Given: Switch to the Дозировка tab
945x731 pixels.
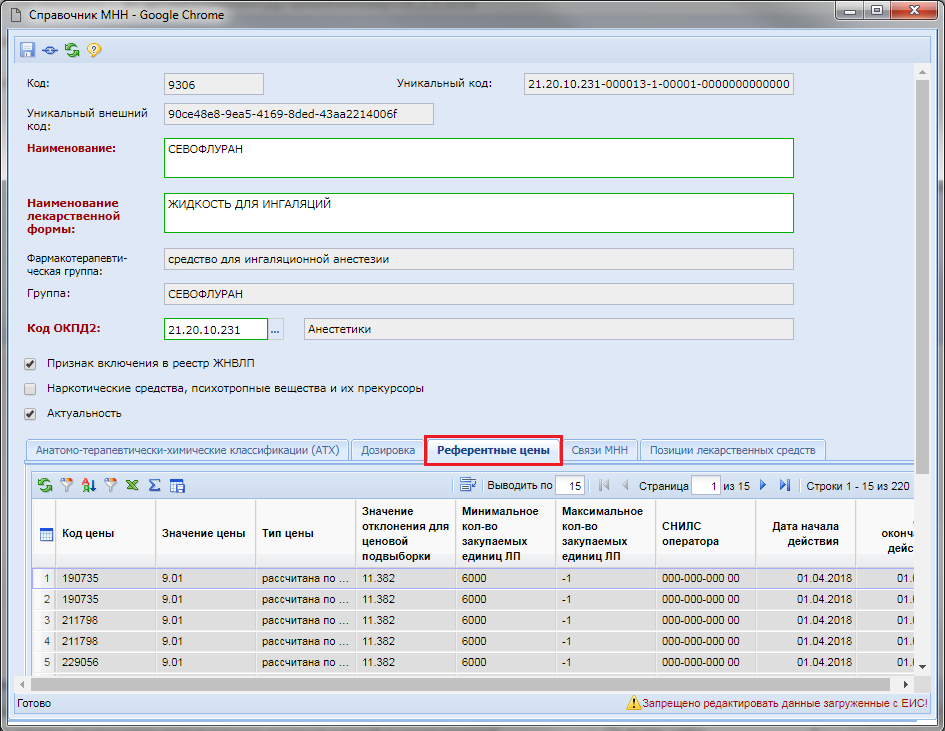Looking at the screenshot, I should tap(388, 450).
